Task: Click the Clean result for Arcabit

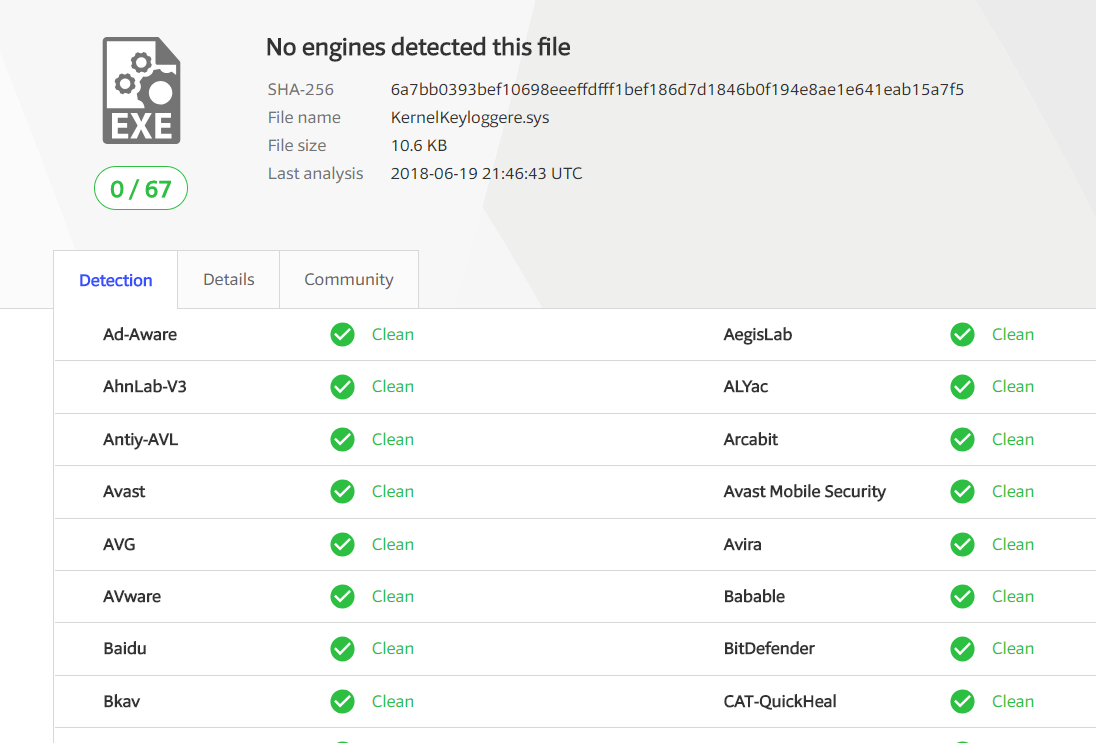Action: (x=1013, y=440)
